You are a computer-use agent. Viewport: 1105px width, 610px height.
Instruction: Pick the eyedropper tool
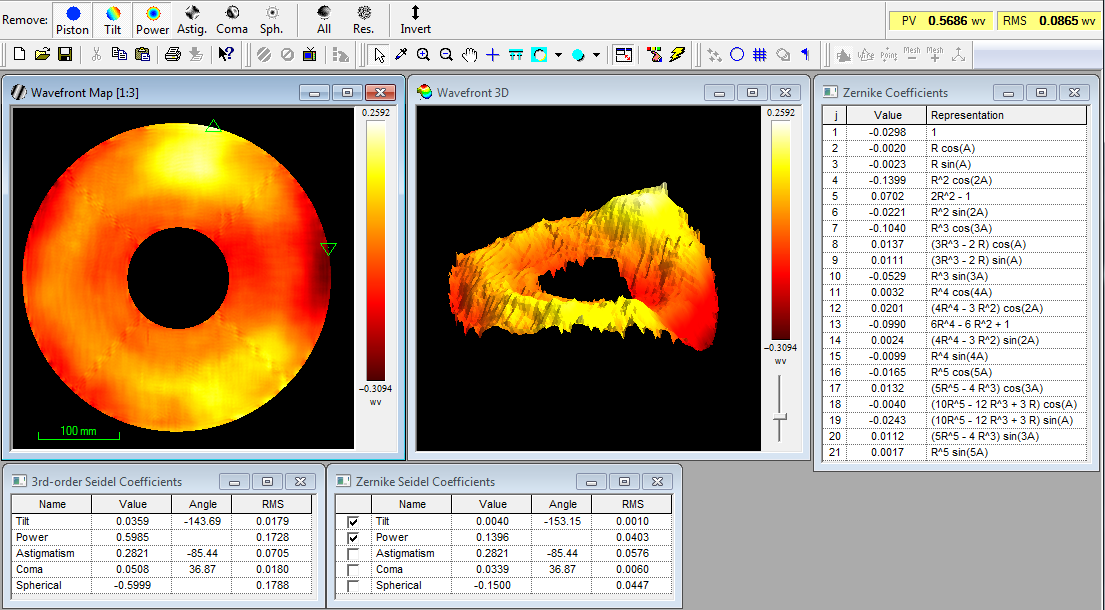pos(401,55)
